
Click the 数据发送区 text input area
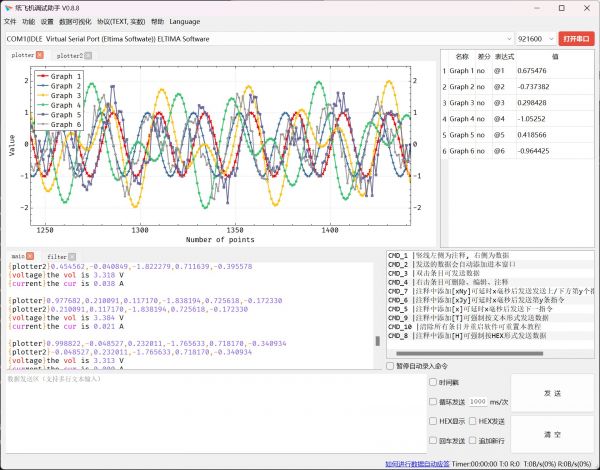pos(216,413)
